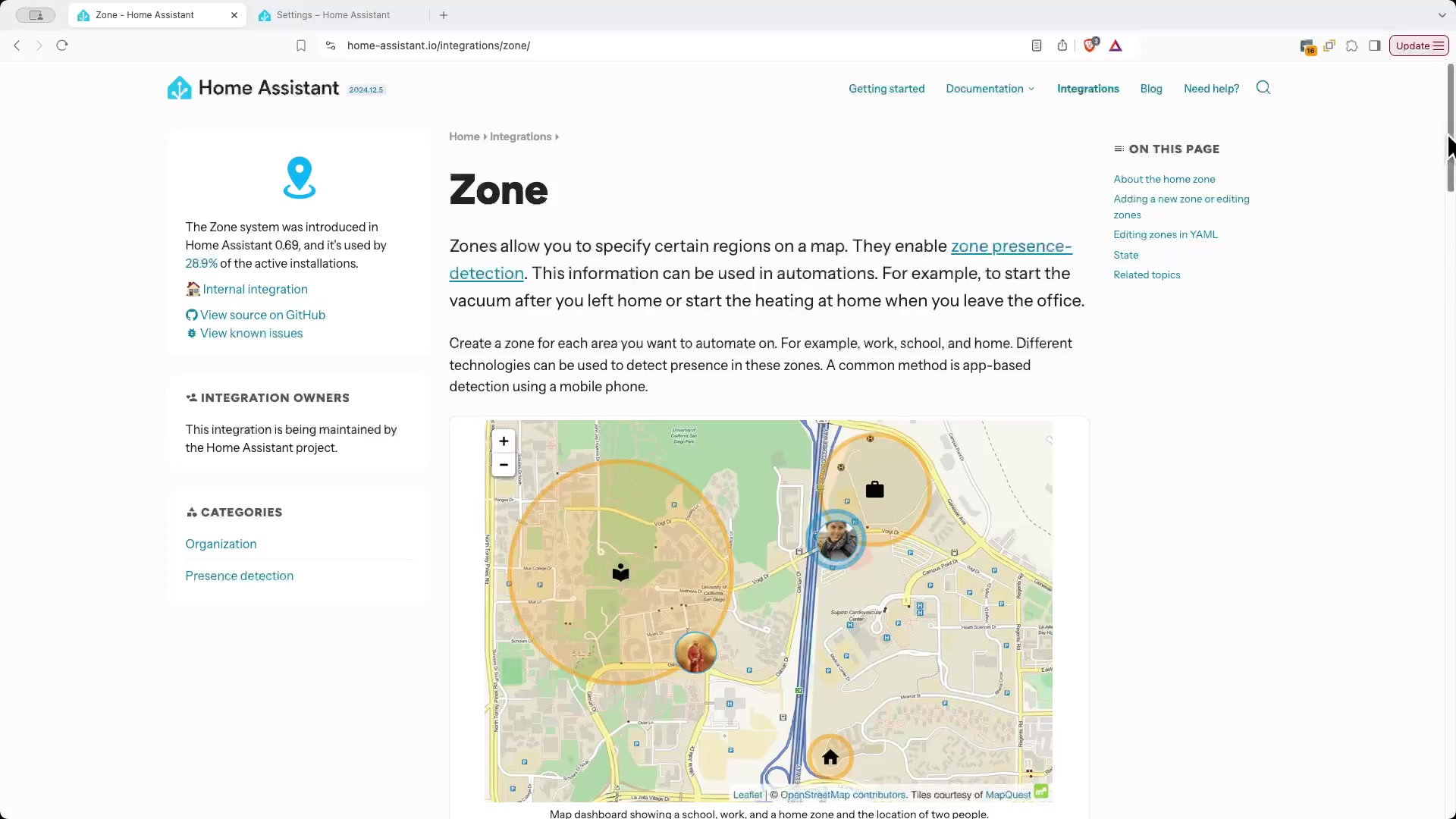Open the Blog navigation item

[x=1151, y=89]
